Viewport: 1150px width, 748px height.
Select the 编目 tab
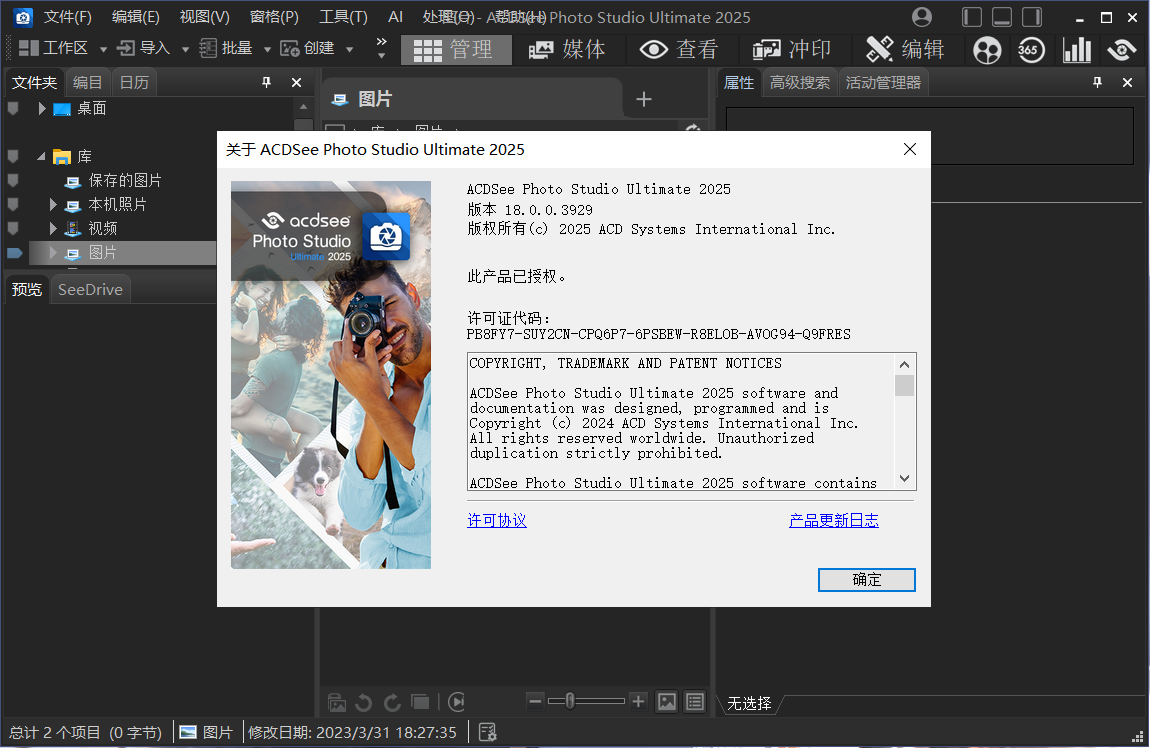point(87,83)
